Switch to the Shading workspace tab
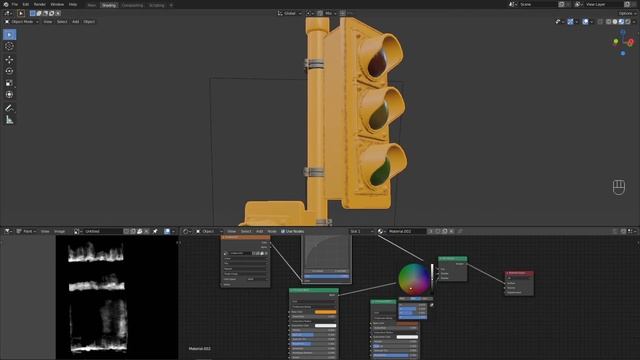 coord(109,5)
